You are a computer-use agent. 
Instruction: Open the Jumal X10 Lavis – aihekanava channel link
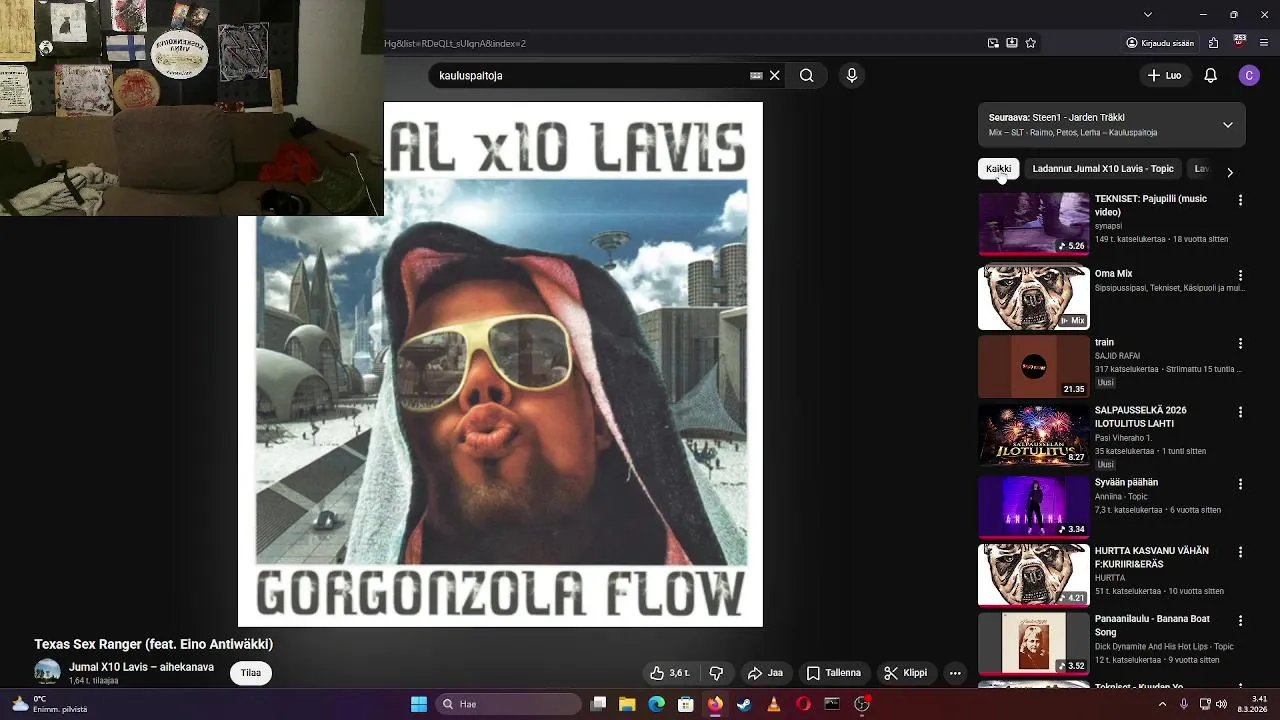click(x=141, y=667)
